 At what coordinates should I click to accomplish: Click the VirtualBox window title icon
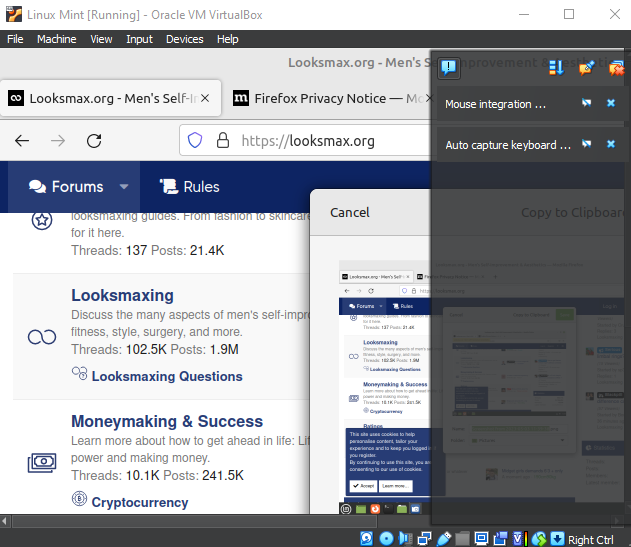click(x=14, y=14)
